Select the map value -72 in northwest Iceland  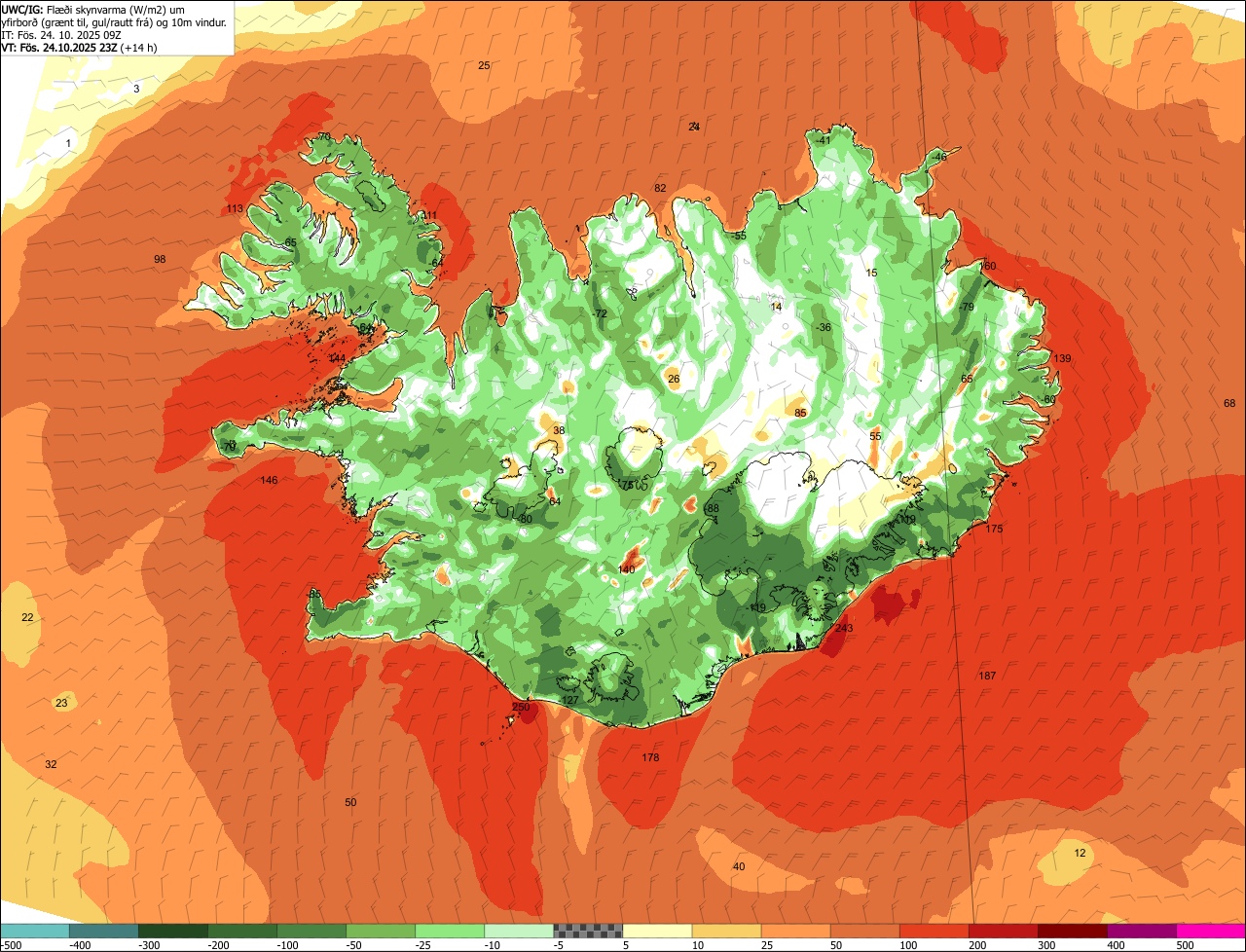pos(600,313)
